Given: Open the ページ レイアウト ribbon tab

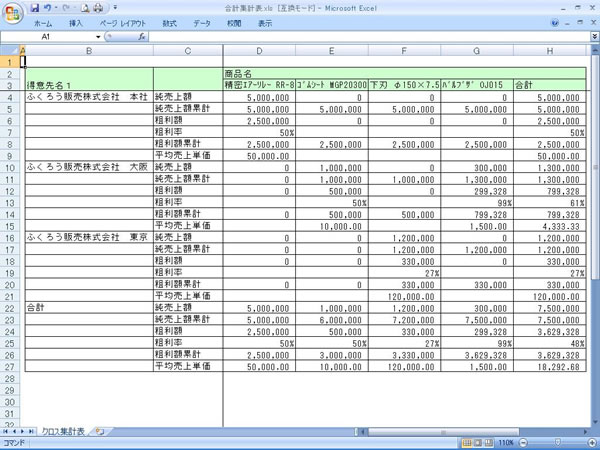Looking at the screenshot, I should pos(122,23).
